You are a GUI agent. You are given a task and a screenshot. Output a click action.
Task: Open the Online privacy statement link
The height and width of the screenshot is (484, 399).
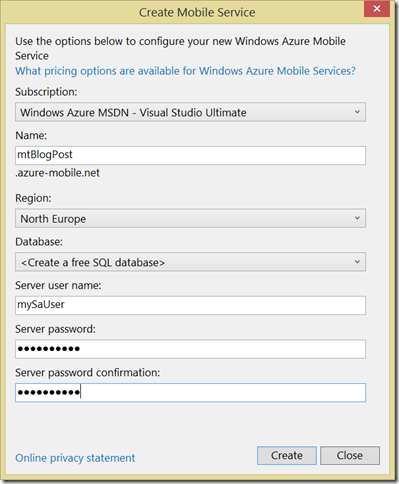(75, 458)
